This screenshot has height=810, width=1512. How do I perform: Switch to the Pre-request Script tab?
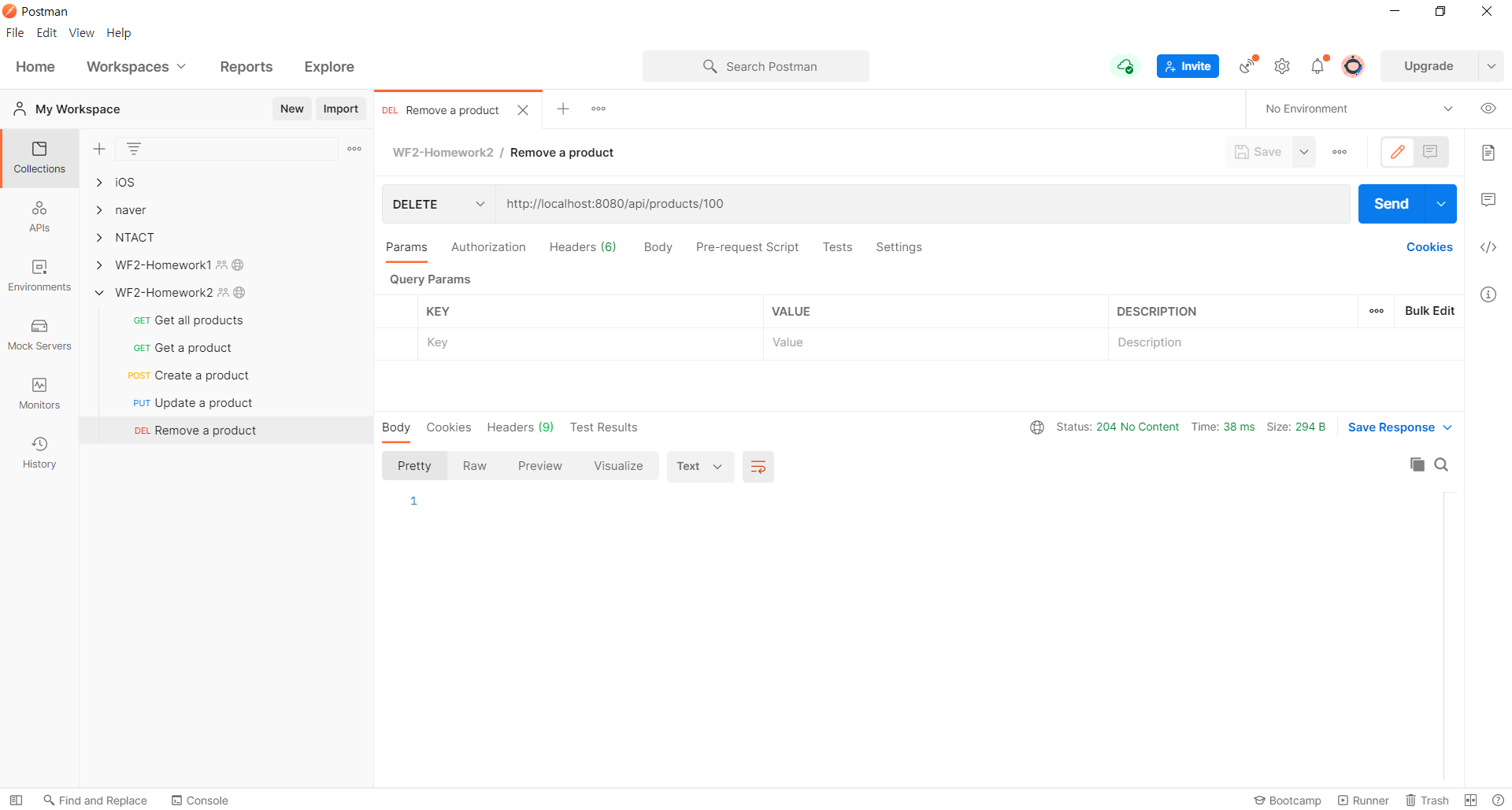point(747,247)
